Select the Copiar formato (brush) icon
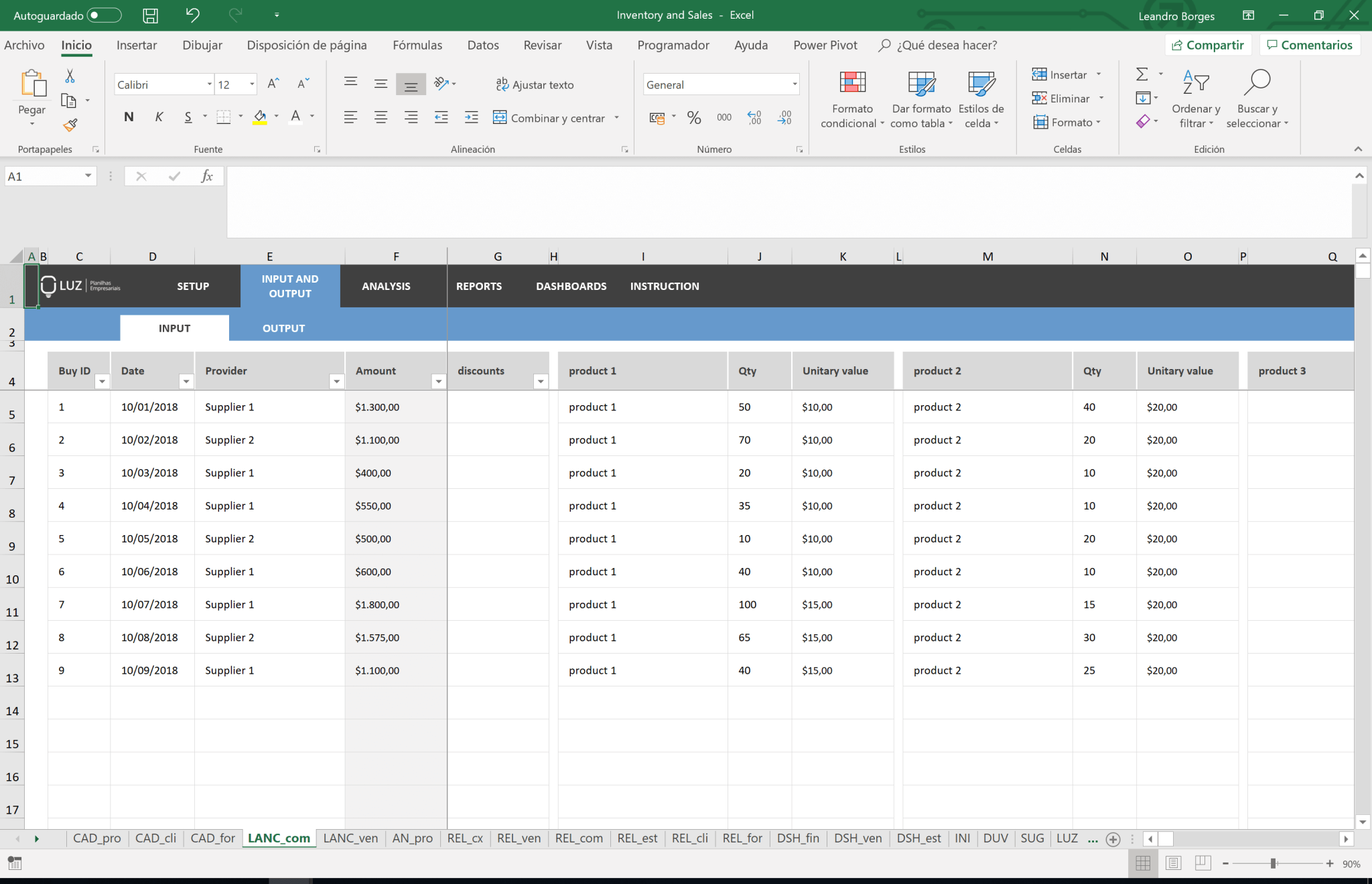 click(x=71, y=125)
